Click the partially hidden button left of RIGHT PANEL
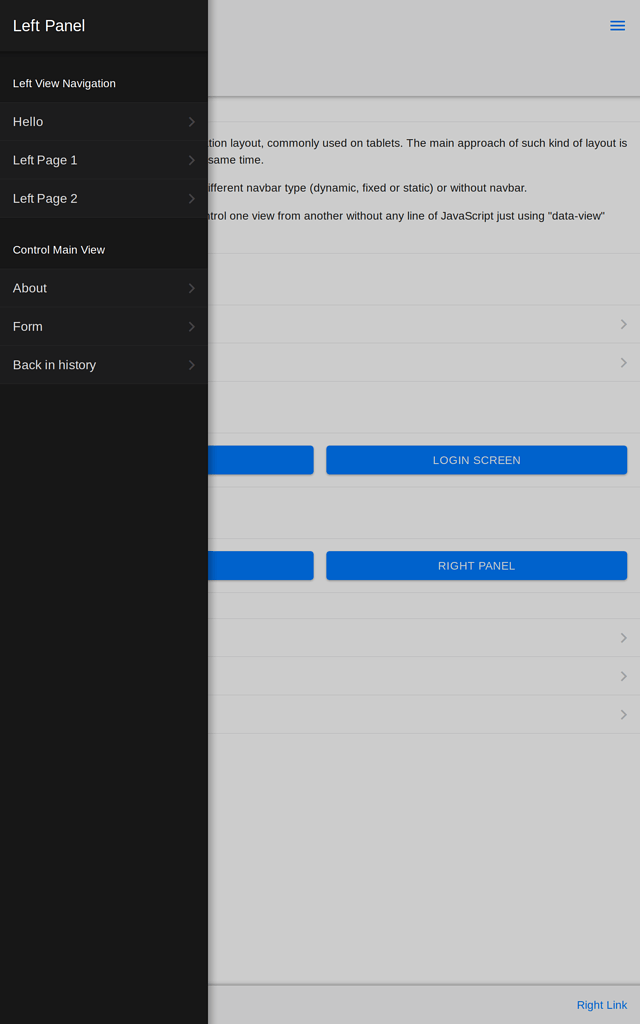 261,566
